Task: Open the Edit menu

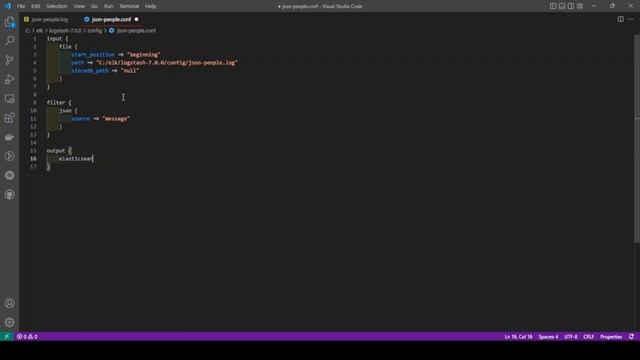Action: [36, 6]
